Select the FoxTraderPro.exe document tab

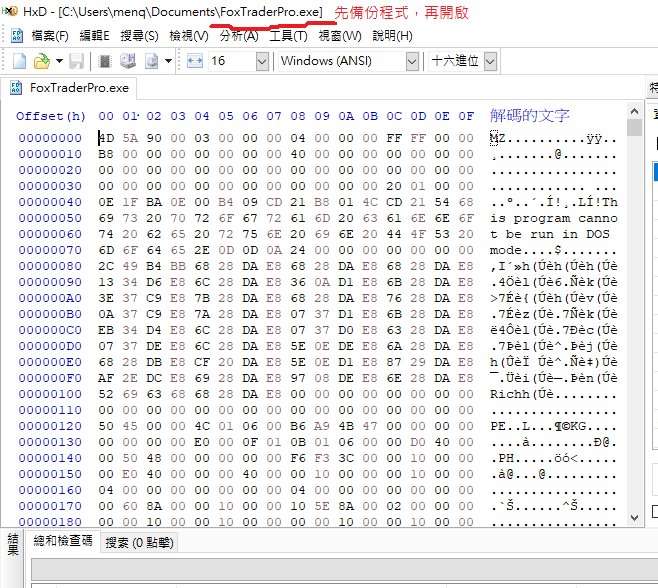[x=69, y=88]
